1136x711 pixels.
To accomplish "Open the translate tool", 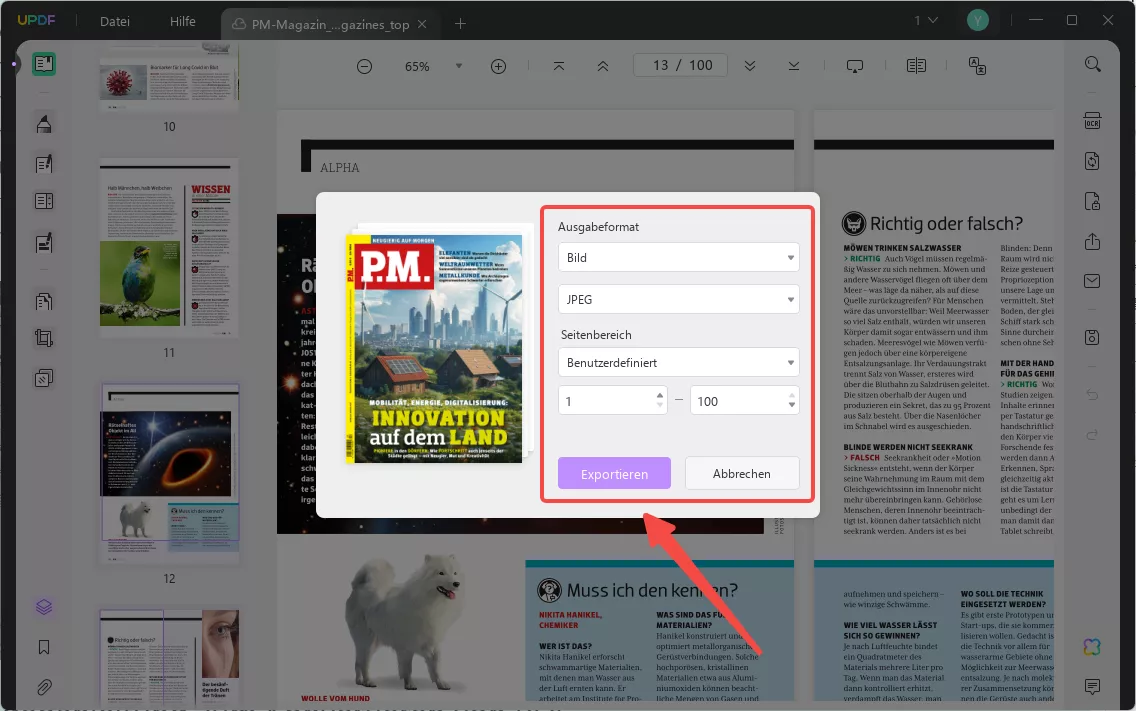I will tap(977, 65).
